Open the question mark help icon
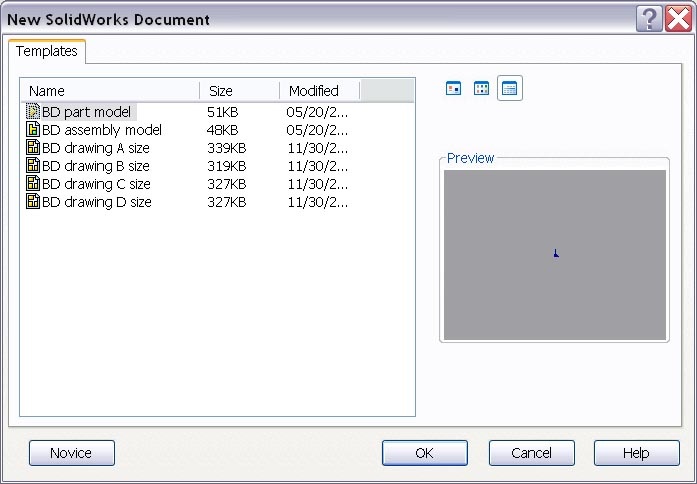Viewport: 697px width, 484px height. click(x=649, y=20)
